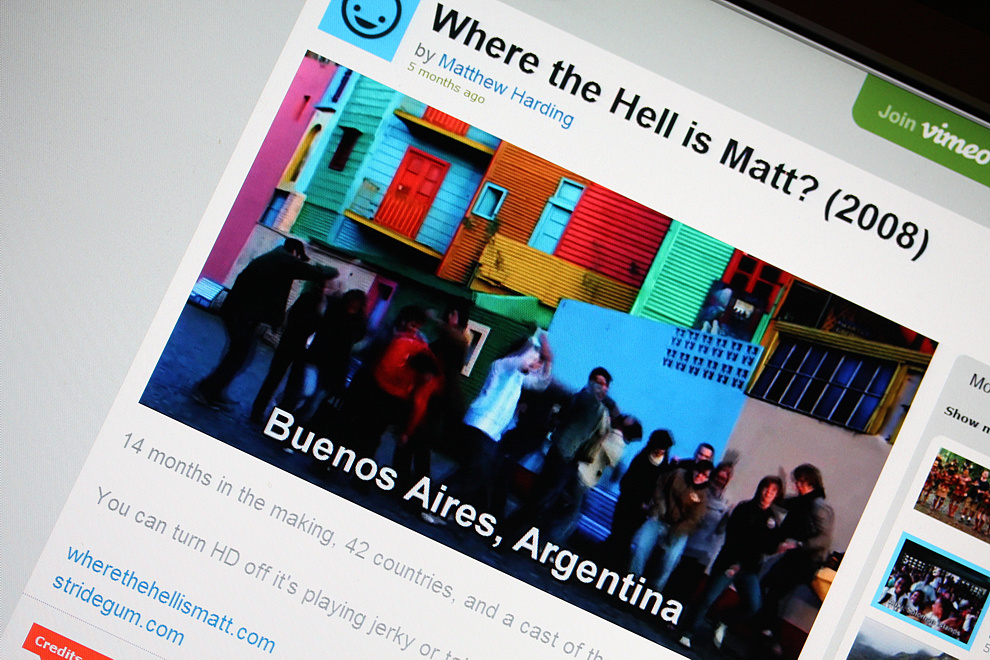Select the blue-bordered related video thumbnail

point(931,591)
